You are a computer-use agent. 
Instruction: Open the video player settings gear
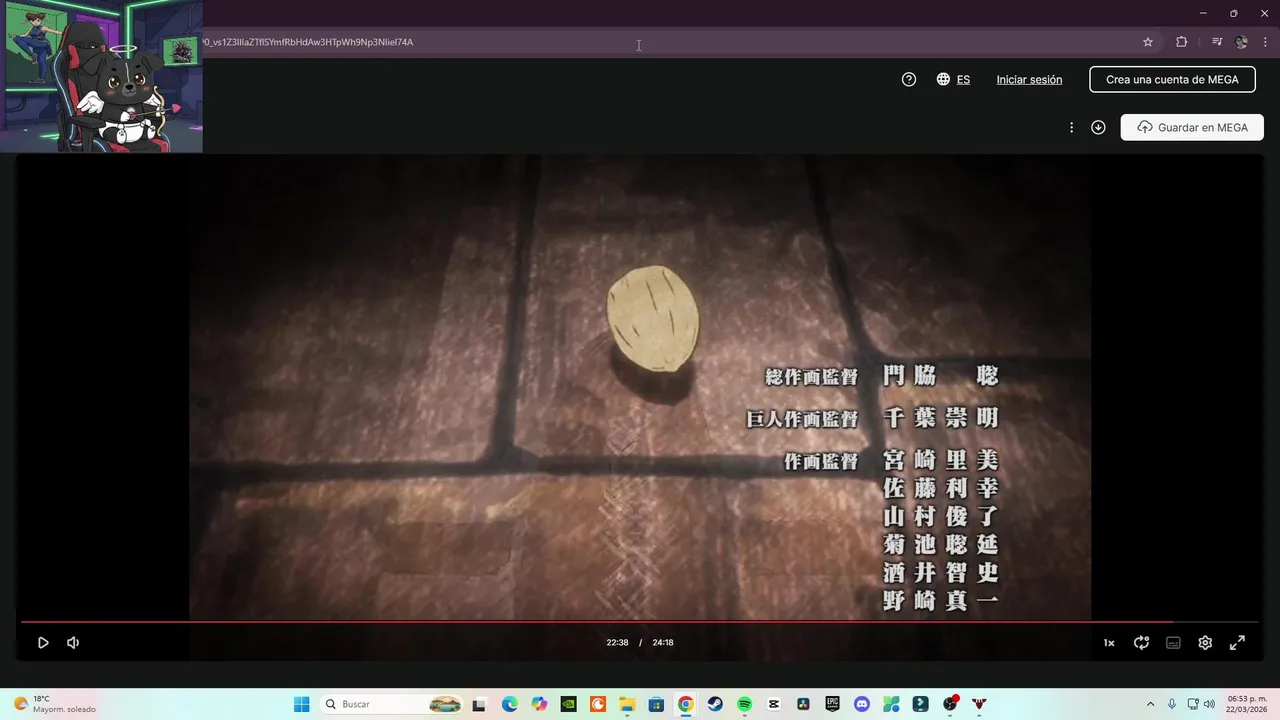point(1205,643)
